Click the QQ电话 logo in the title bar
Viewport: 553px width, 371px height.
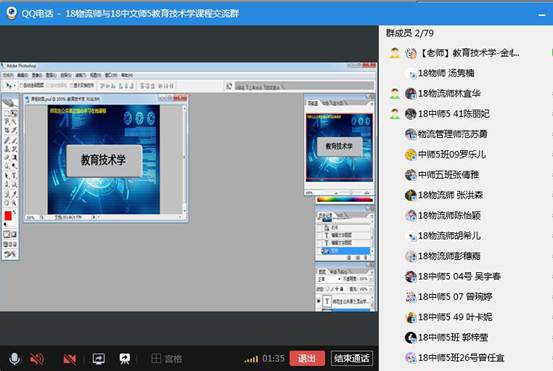click(x=12, y=13)
